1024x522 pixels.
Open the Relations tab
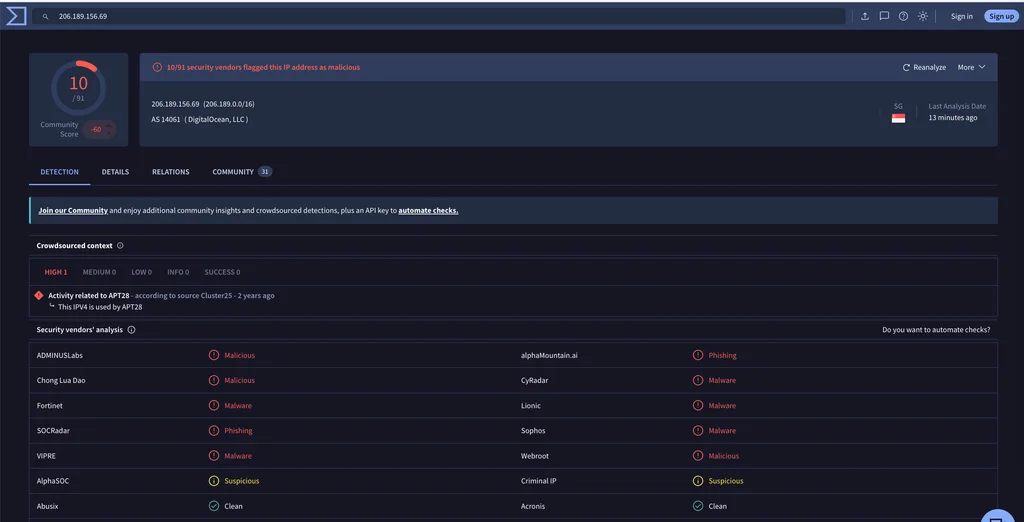pyautogui.click(x=170, y=172)
